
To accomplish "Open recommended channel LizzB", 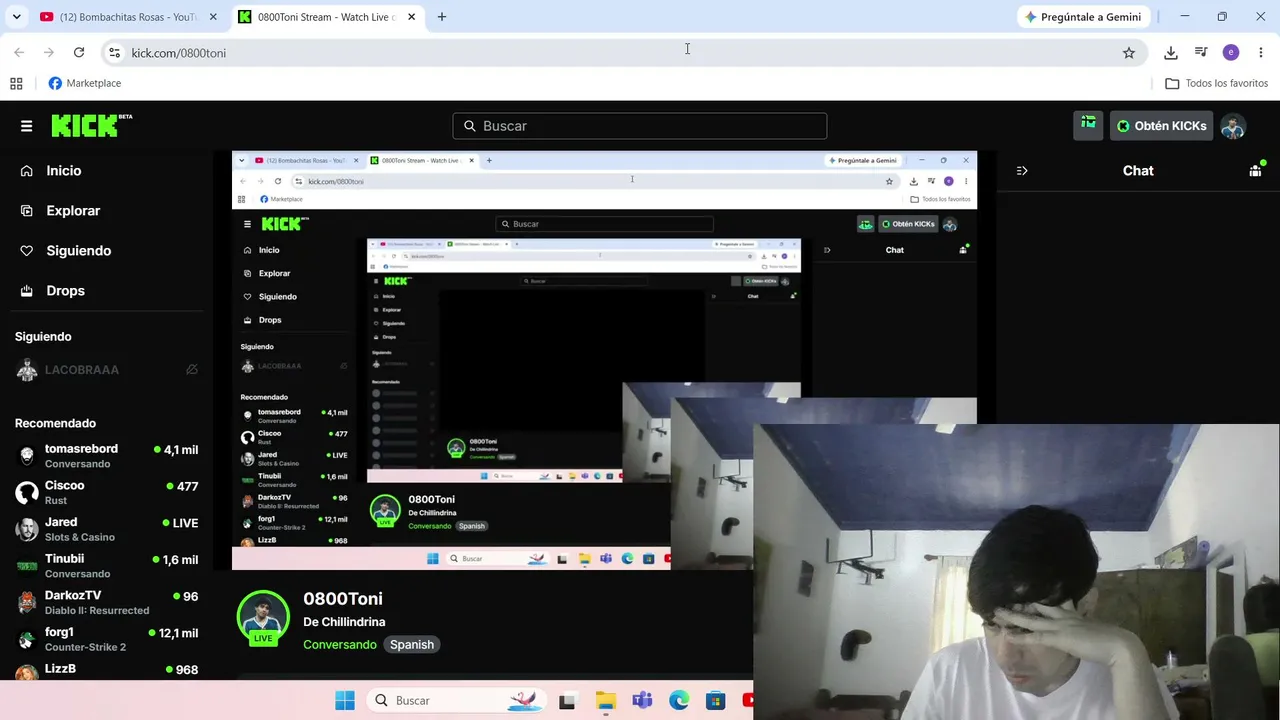I will tap(106, 669).
